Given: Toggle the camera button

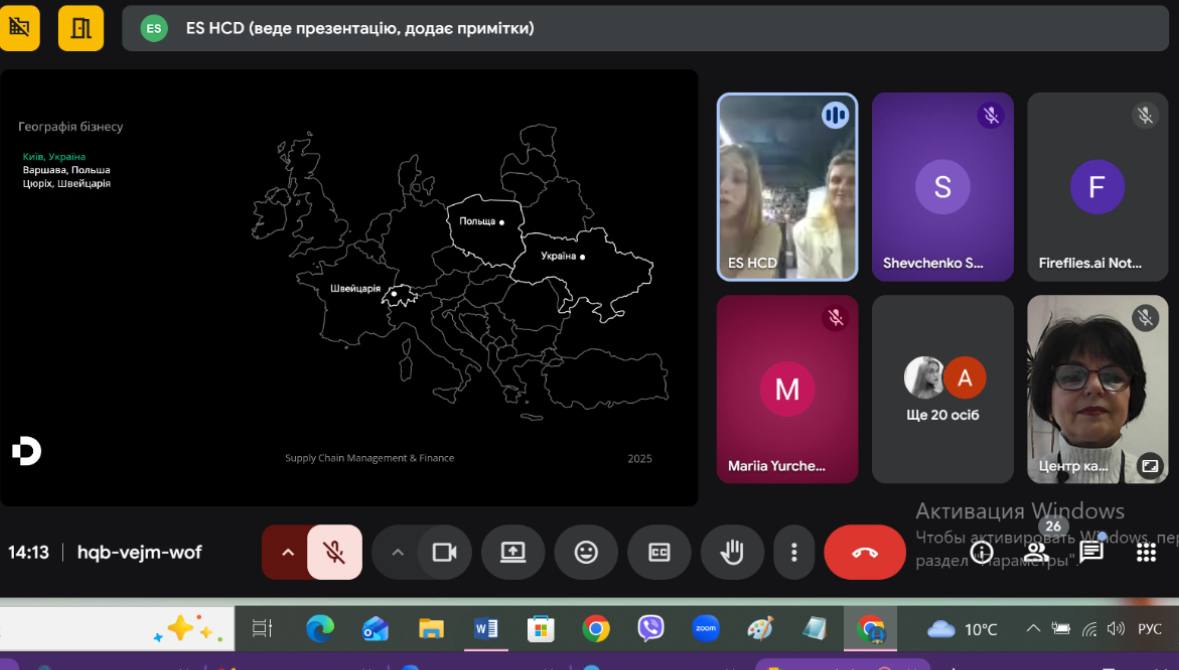Looking at the screenshot, I should click(x=444, y=552).
